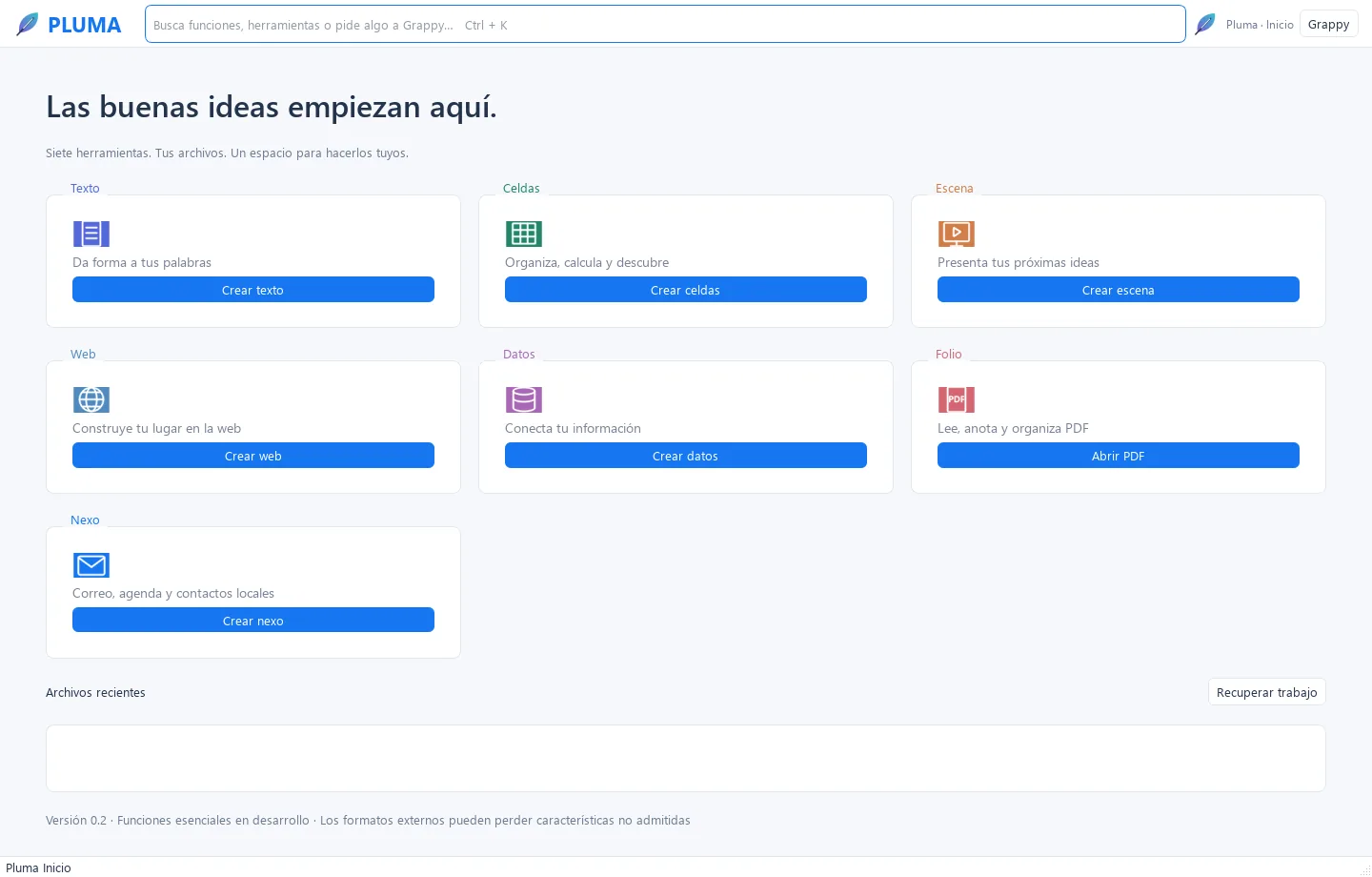This screenshot has width=1372, height=877.
Task: Click the Web globe icon
Action: point(91,399)
